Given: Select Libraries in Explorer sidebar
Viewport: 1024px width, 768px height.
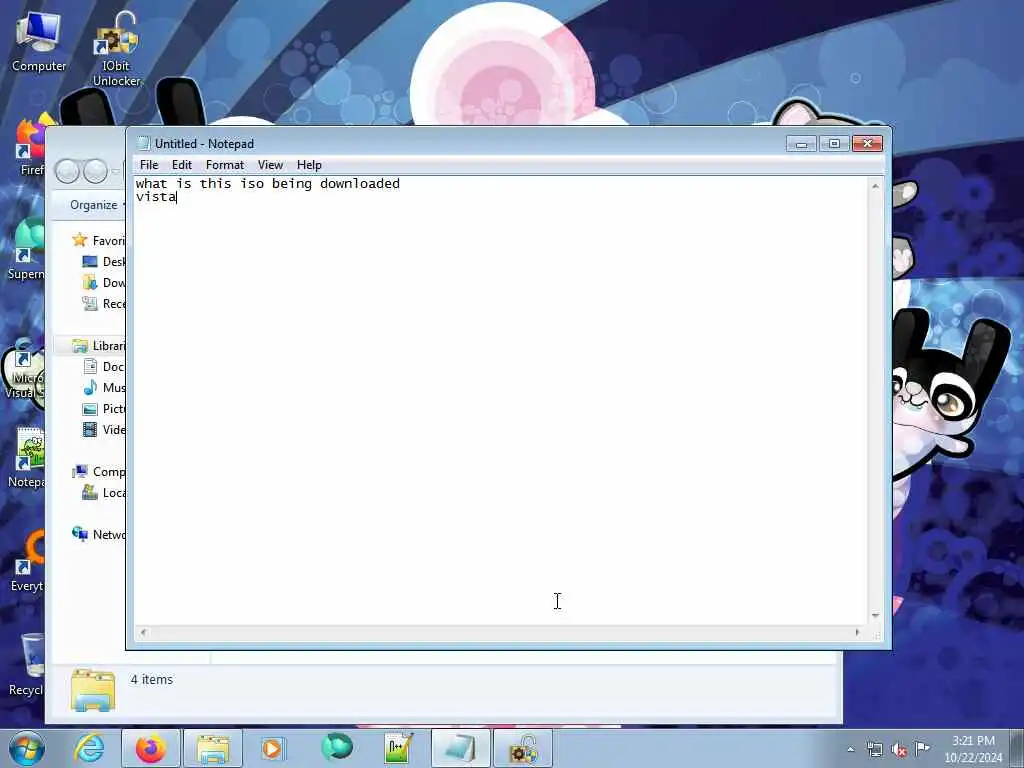Looking at the screenshot, I should (x=98, y=345).
